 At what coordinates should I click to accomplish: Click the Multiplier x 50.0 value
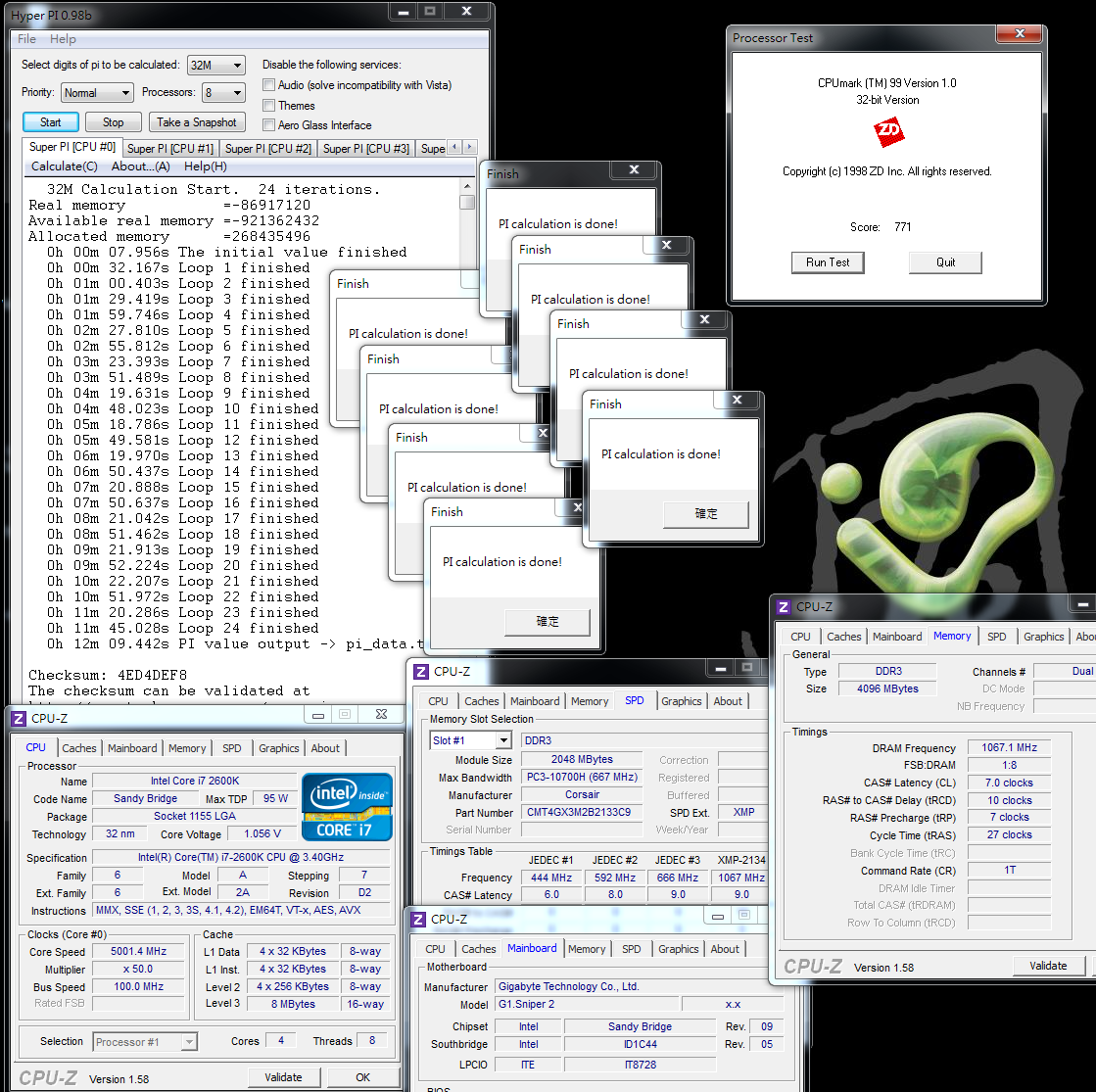tap(138, 969)
